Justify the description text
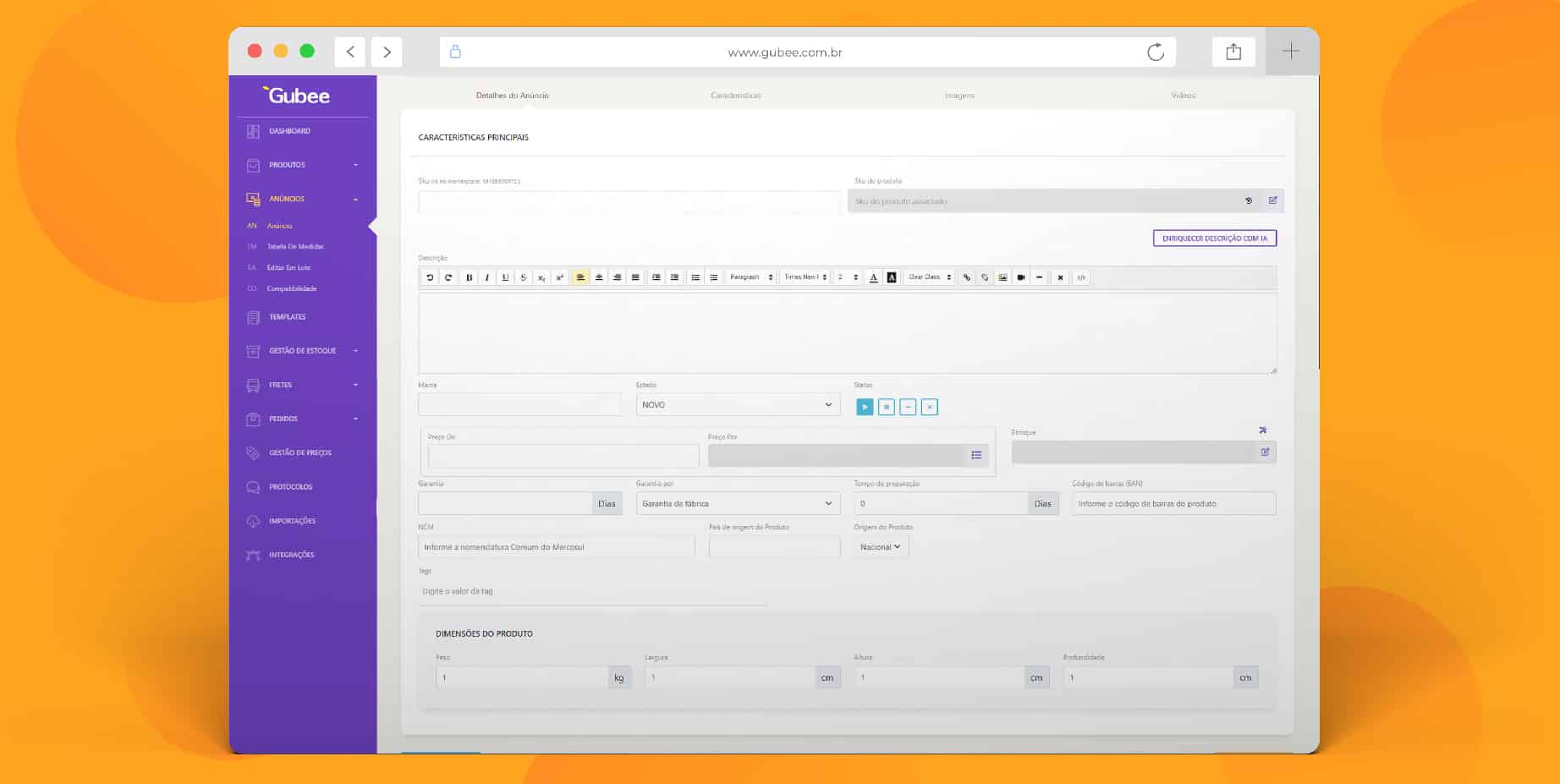This screenshot has height=784, width=1560. coord(635,277)
